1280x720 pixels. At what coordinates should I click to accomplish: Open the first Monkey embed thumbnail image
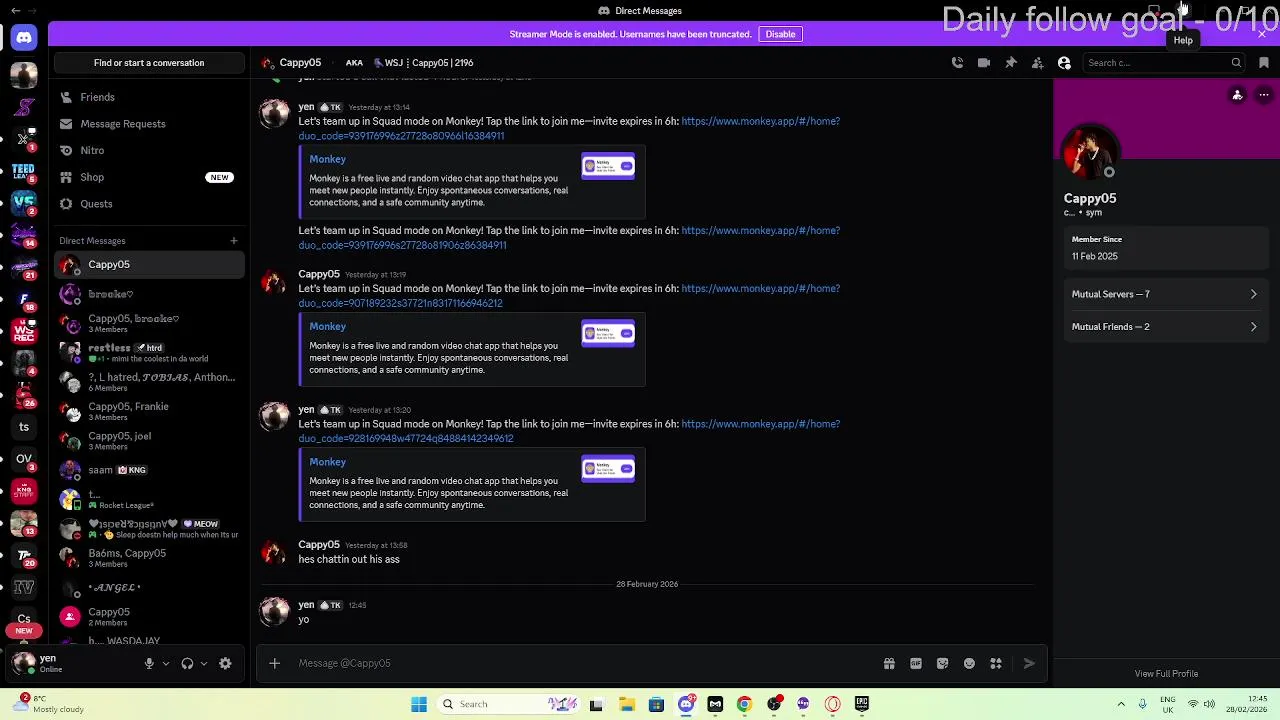(x=608, y=166)
